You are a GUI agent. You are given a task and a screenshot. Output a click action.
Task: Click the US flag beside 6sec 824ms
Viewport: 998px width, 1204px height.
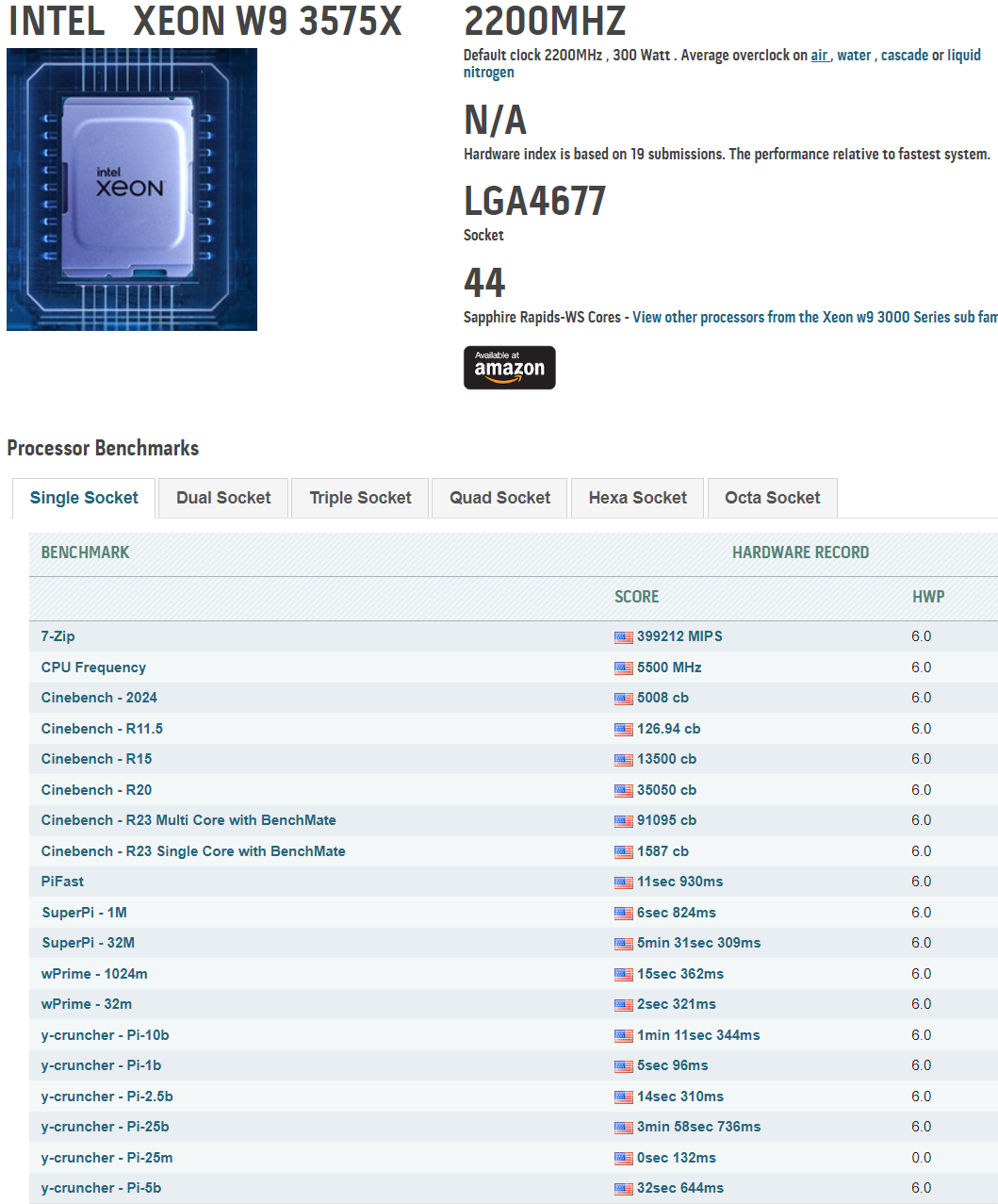click(x=624, y=914)
